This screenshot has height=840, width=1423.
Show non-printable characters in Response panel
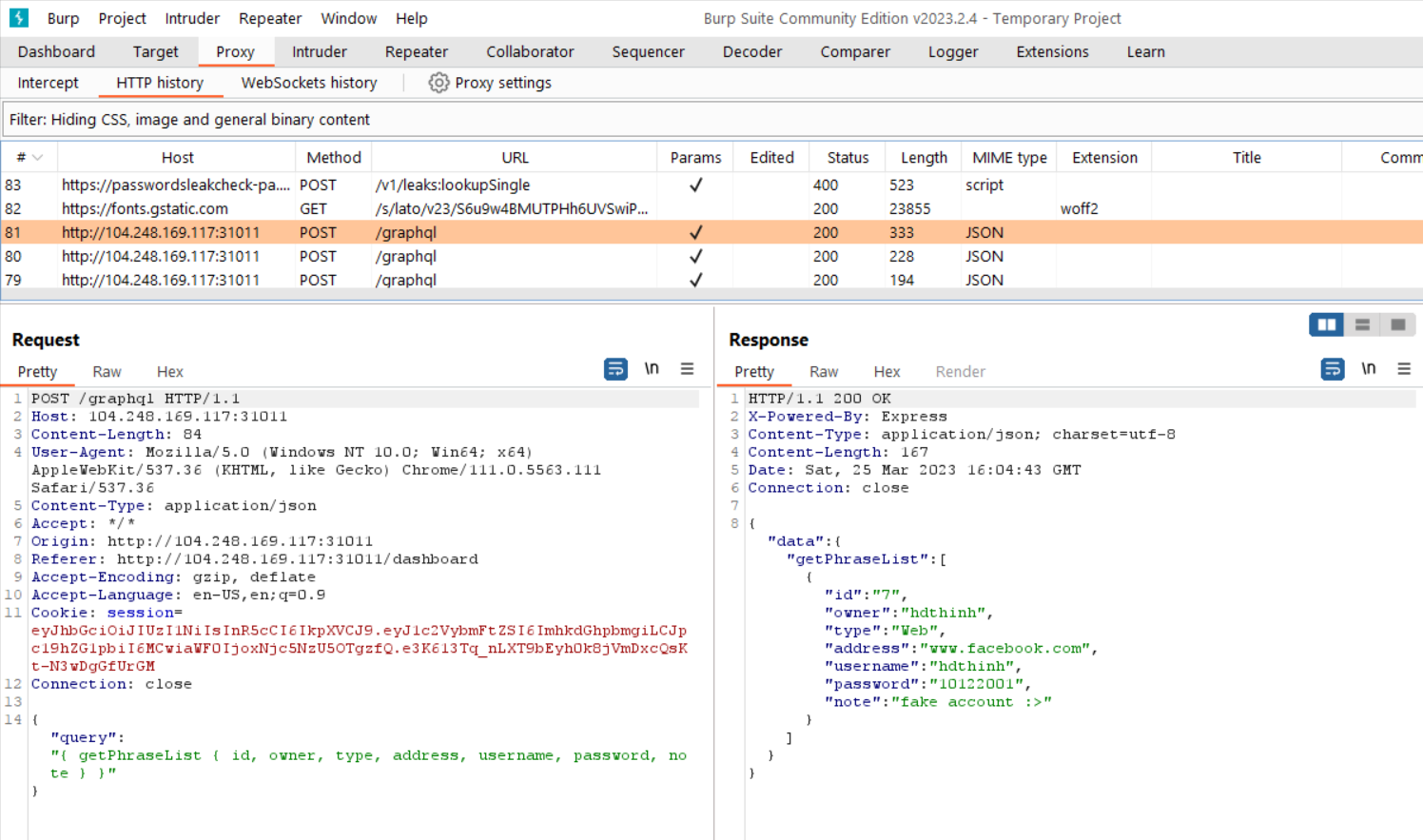[x=1369, y=369]
